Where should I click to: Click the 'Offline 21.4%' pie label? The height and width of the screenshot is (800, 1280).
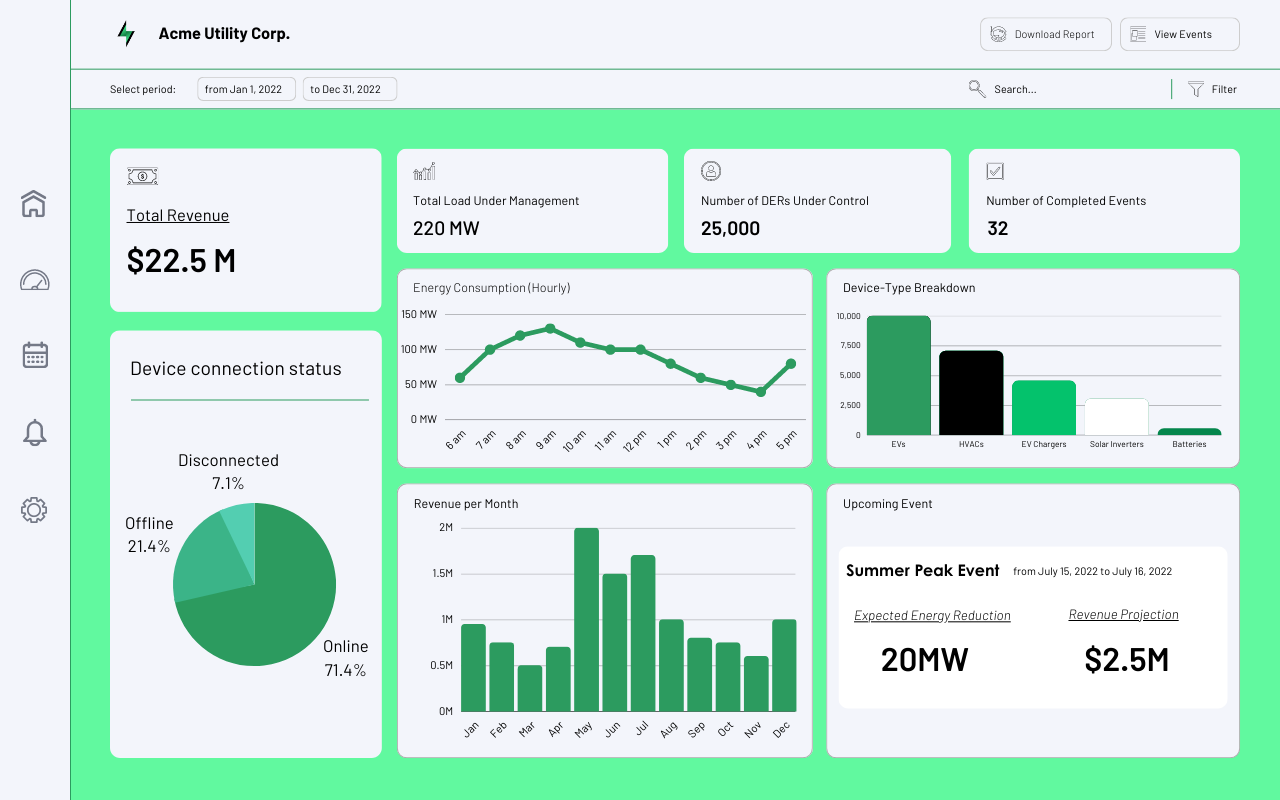(x=149, y=535)
